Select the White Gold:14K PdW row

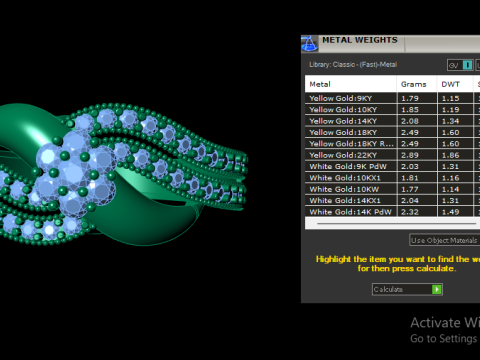pyautogui.click(x=392, y=212)
